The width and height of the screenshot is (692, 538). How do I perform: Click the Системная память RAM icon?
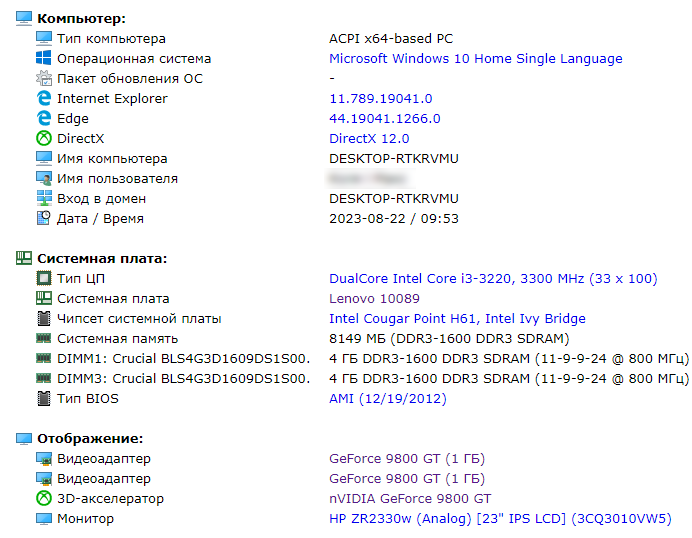44,339
